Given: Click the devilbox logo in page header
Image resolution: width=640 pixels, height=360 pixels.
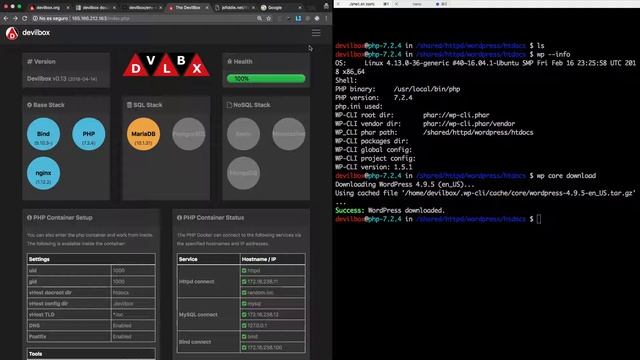Looking at the screenshot, I should (x=28, y=33).
